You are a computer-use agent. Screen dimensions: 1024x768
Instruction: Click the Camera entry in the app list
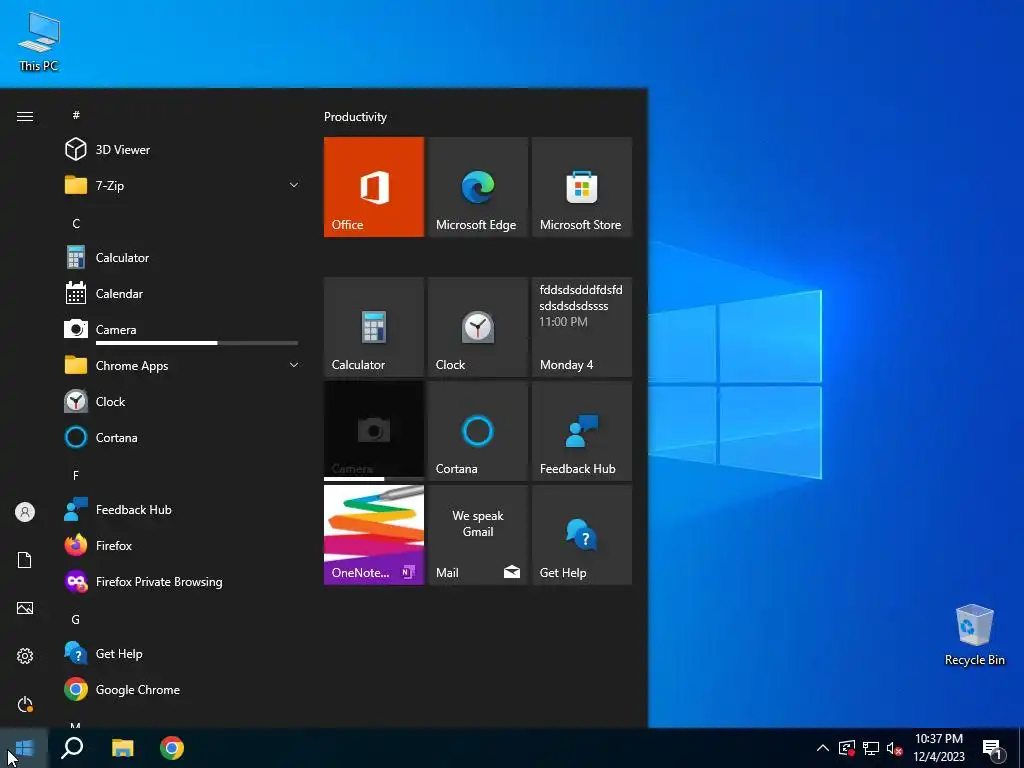(182, 330)
